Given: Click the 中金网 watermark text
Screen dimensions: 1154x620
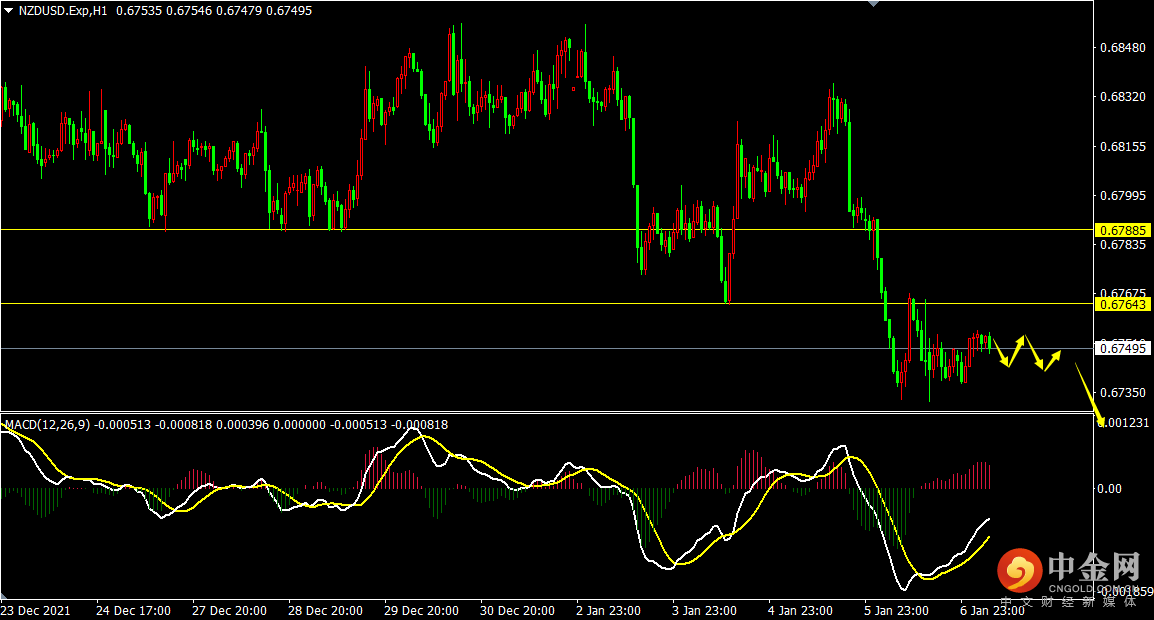Looking at the screenshot, I should pyautogui.click(x=1093, y=569).
